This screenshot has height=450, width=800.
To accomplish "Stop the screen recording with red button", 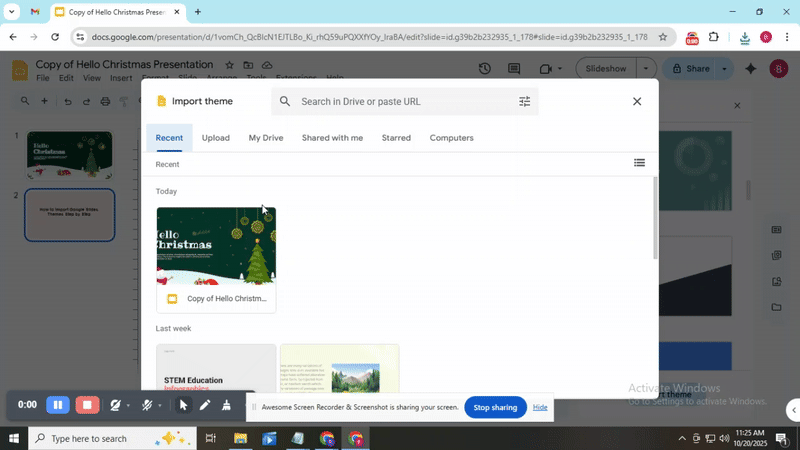I will click(88, 405).
